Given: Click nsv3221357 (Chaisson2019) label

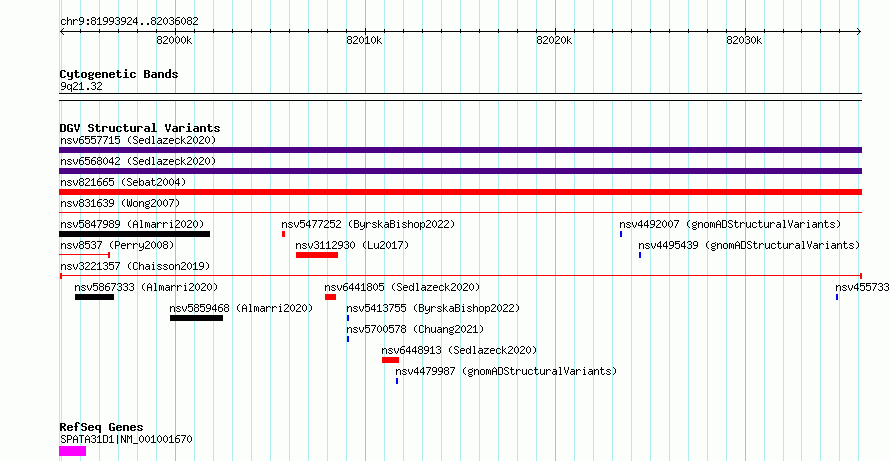Looking at the screenshot, I should point(135,266).
